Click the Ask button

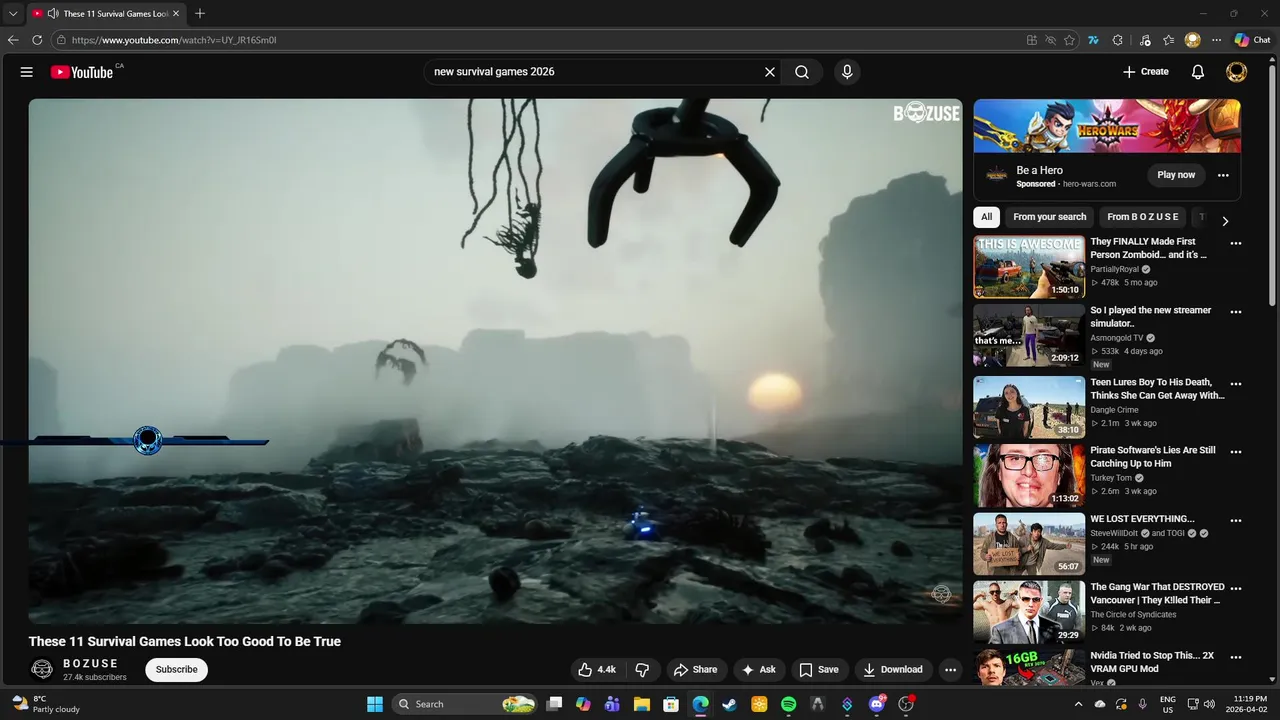point(759,670)
